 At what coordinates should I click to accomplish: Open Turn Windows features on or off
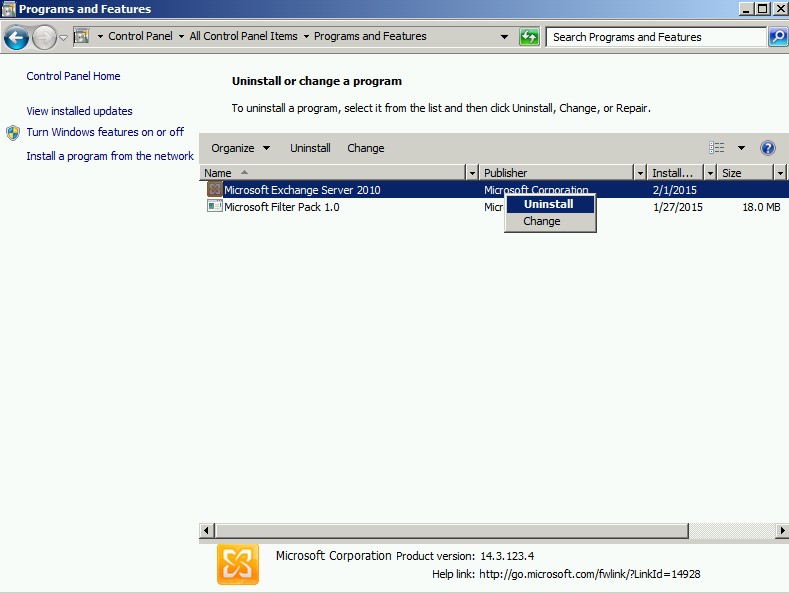(x=105, y=132)
